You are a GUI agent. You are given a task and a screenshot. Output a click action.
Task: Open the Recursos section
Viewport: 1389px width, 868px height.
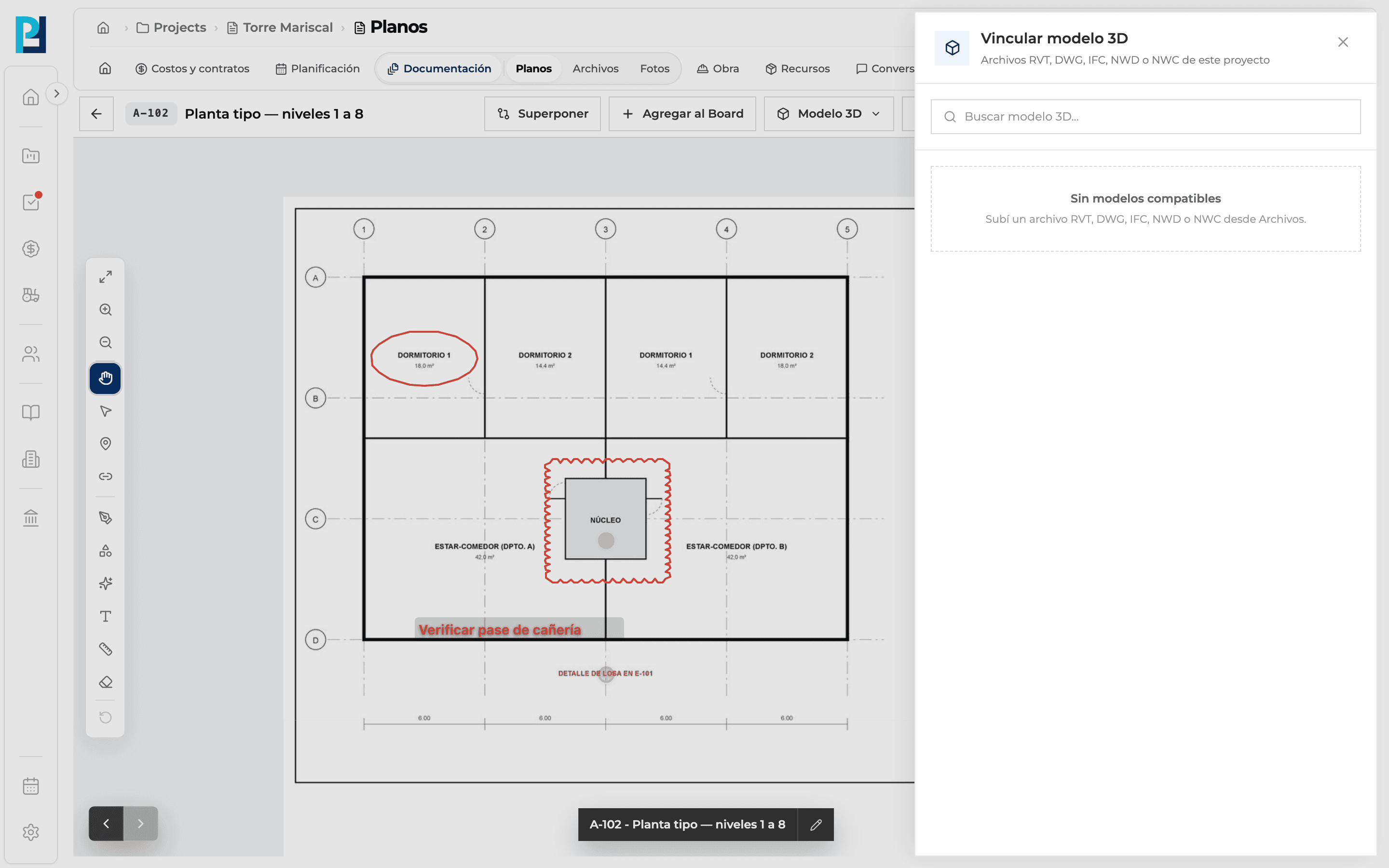point(797,68)
